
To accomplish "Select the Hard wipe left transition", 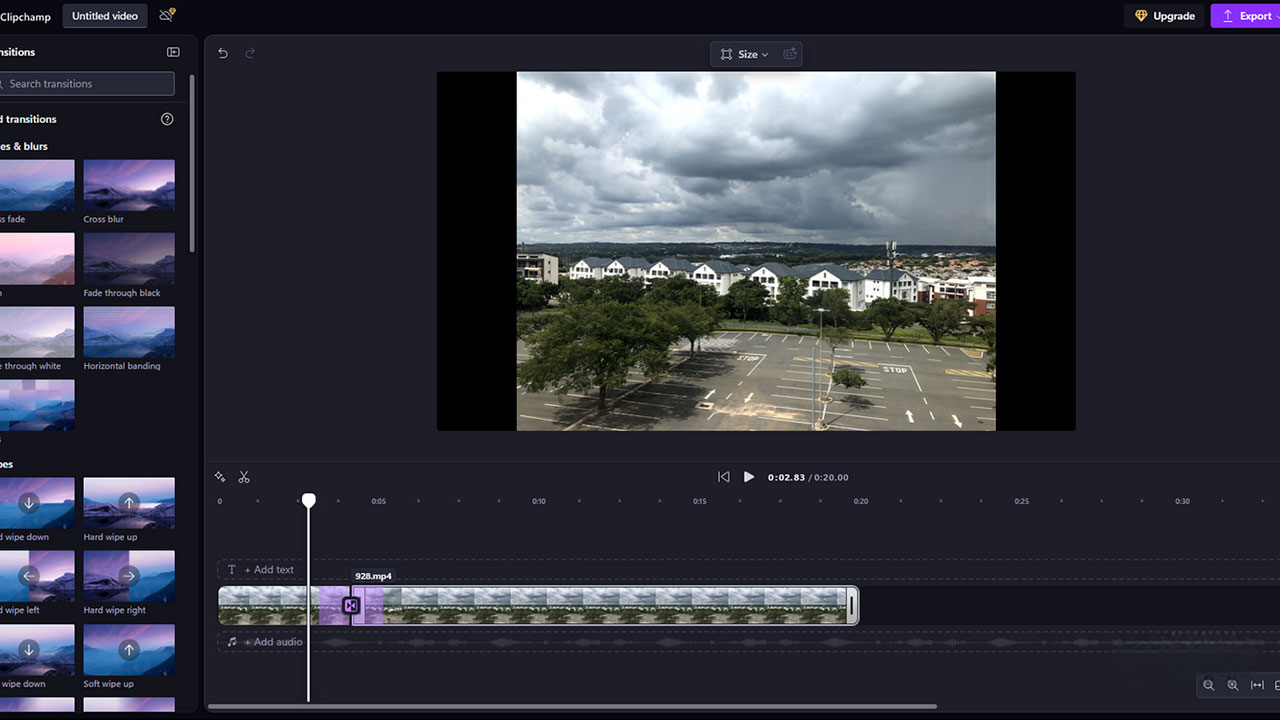I will click(x=37, y=576).
